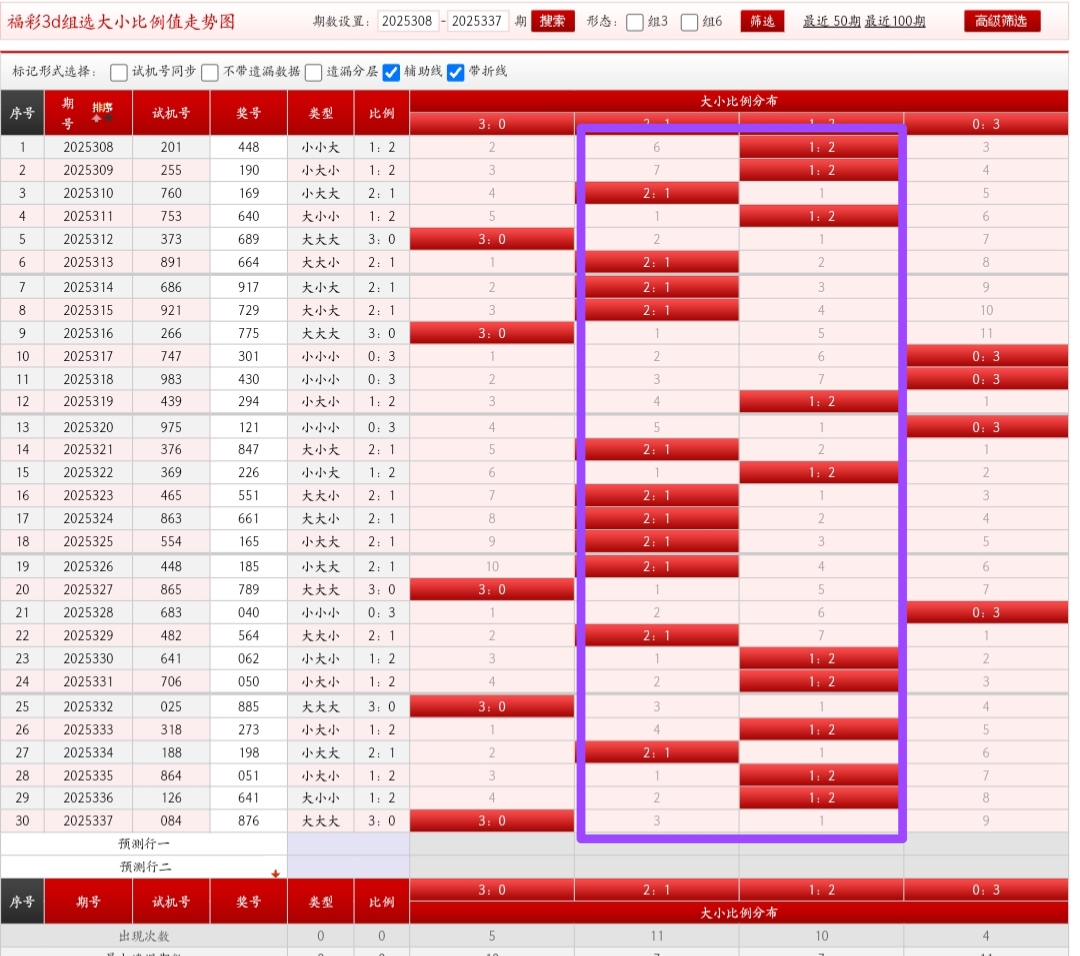Click the bottom 2:1 column header
The height and width of the screenshot is (956, 1080).
[657, 889]
